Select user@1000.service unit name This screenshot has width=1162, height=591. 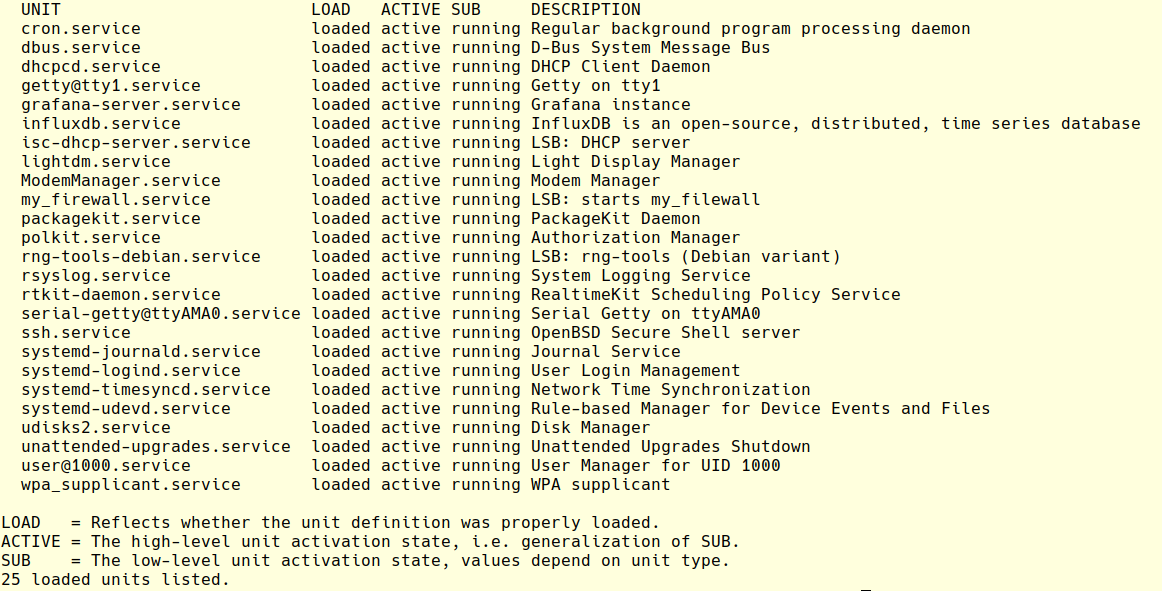[x=106, y=466]
